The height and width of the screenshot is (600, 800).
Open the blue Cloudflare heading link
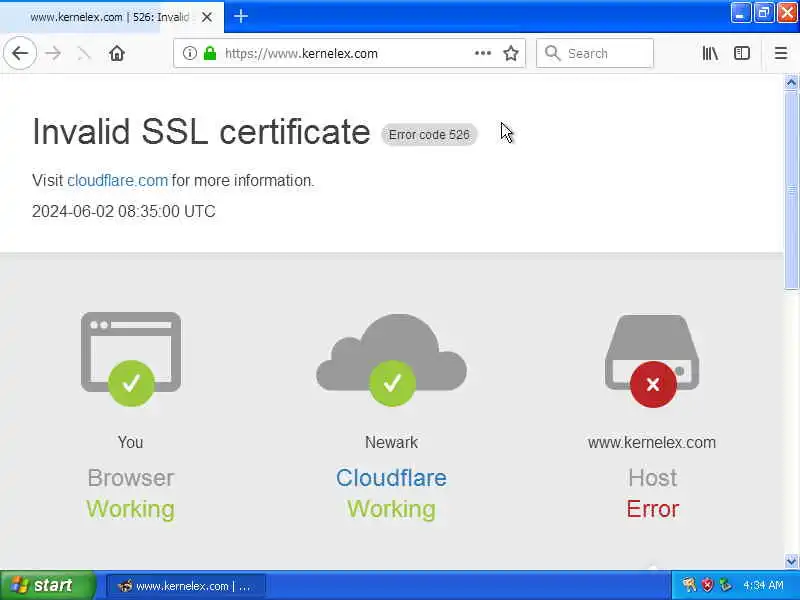[x=391, y=478]
